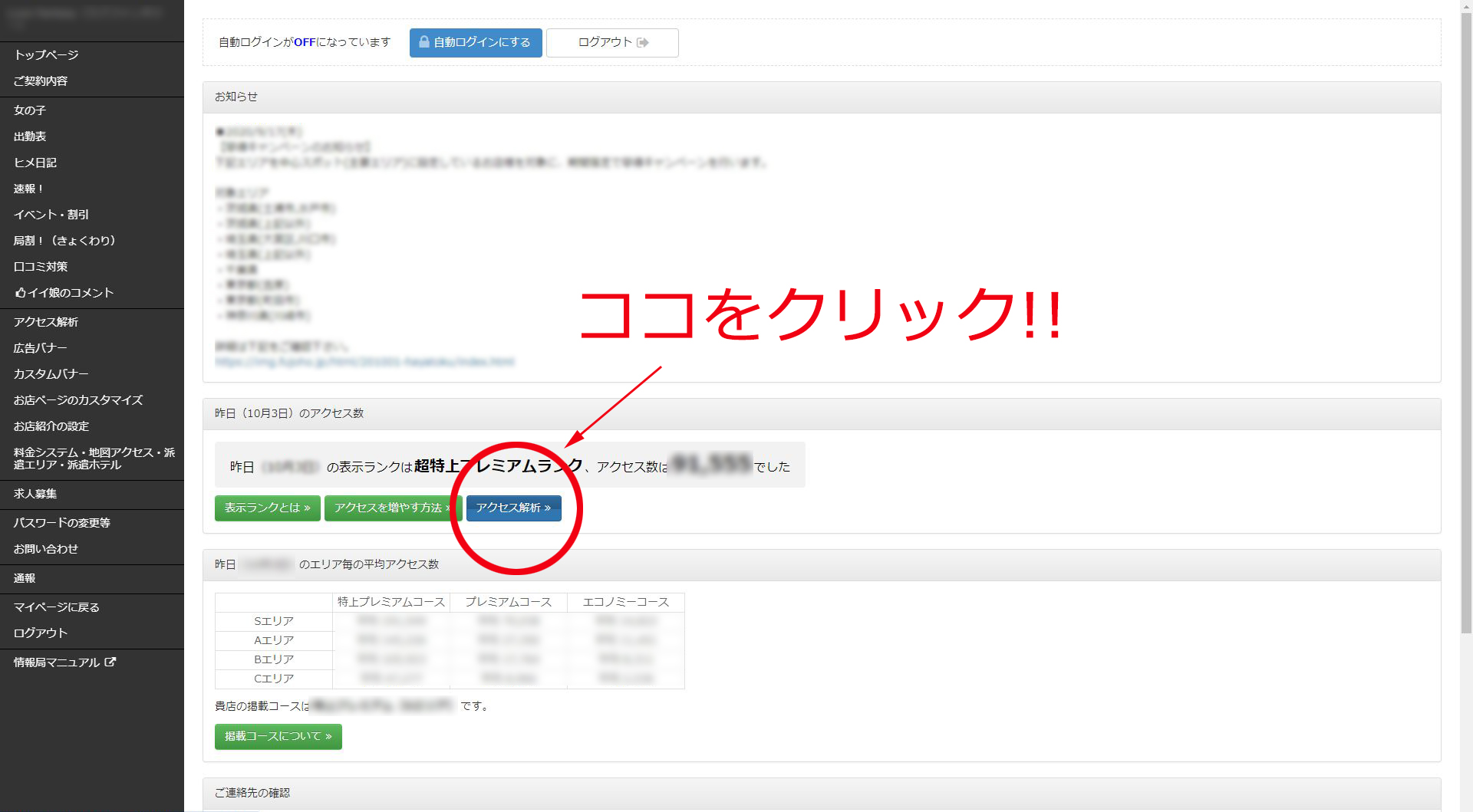Open ヒメ日記 sidebar item

[35, 163]
